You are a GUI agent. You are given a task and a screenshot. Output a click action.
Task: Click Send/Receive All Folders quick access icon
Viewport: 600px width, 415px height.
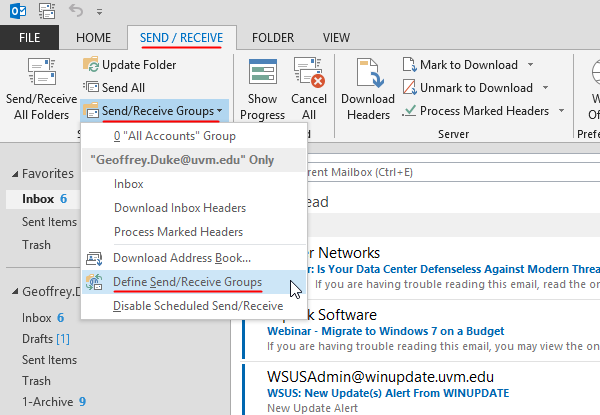[x=47, y=11]
